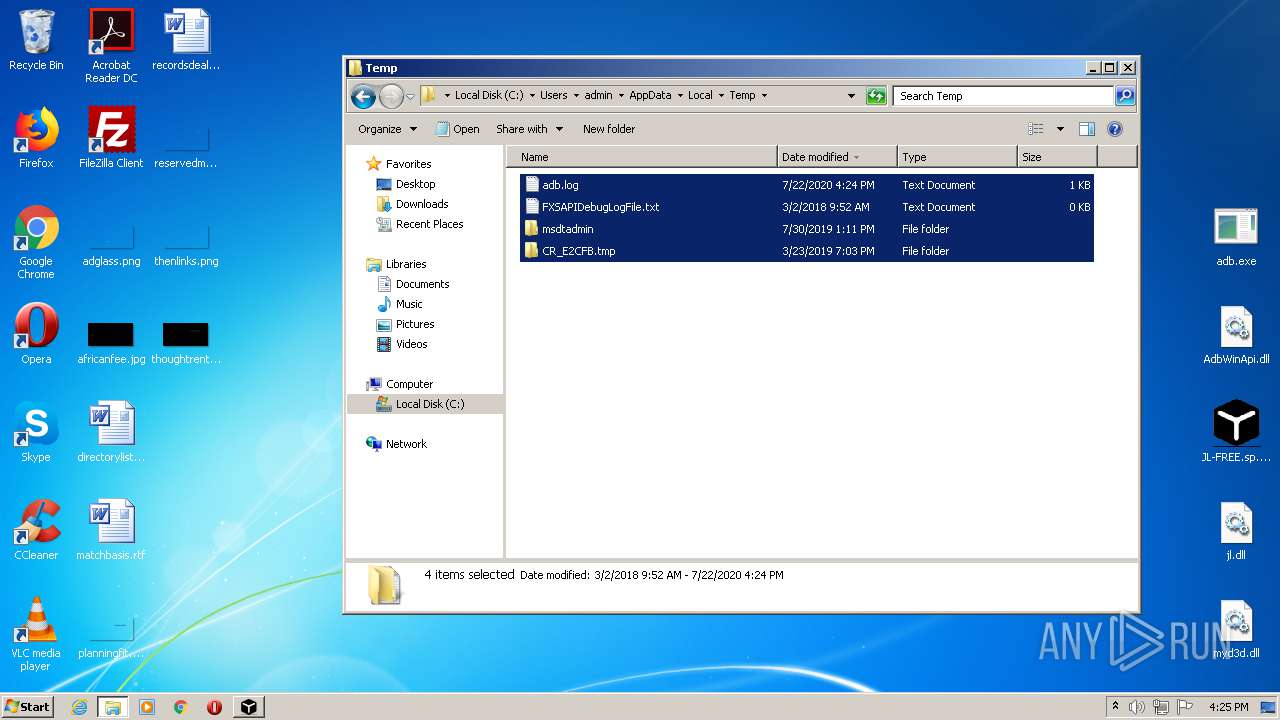
Task: Open the recent locations dropdown arrow
Action: pyautogui.click(x=410, y=97)
